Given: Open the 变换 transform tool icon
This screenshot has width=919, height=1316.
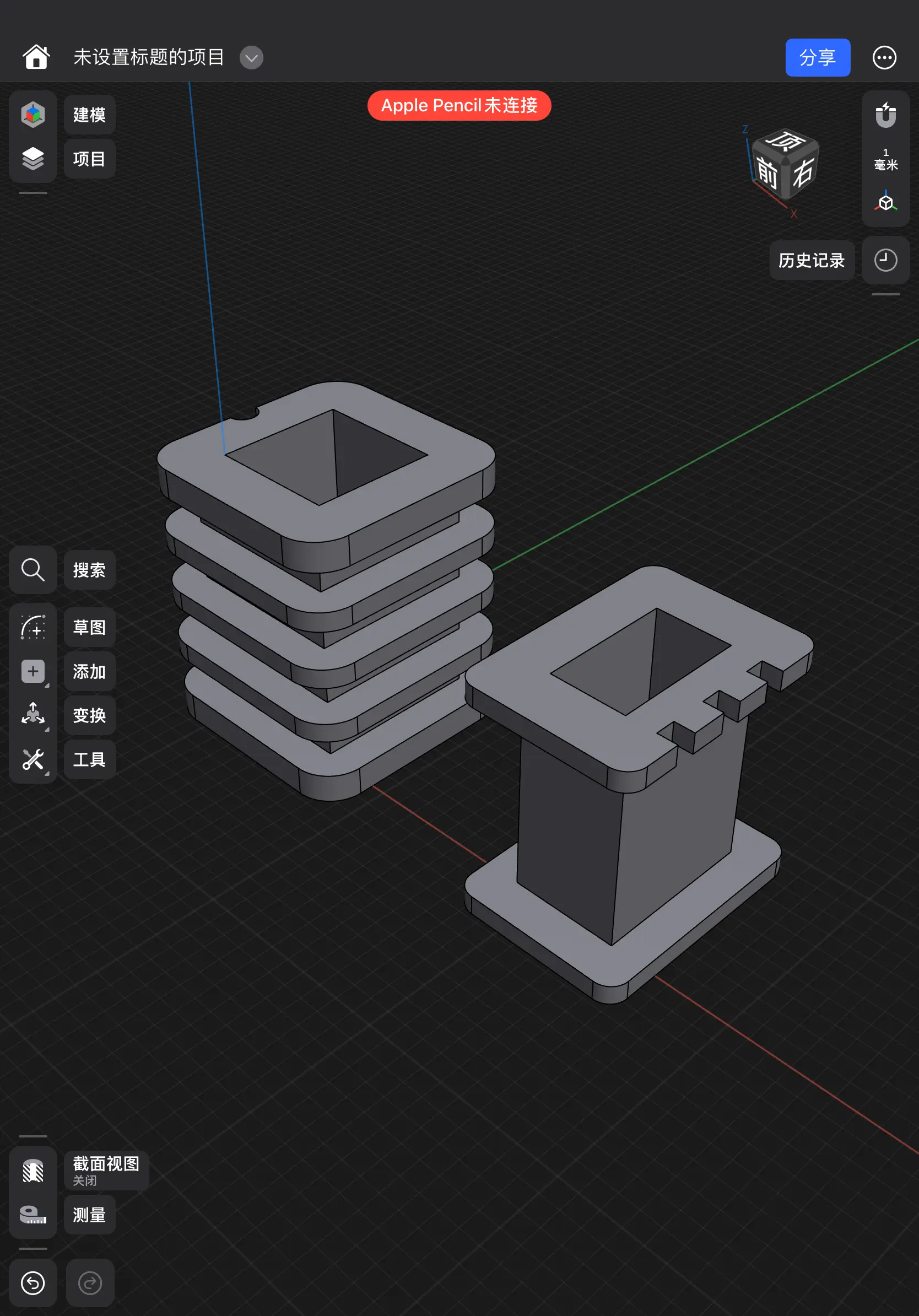Looking at the screenshot, I should (33, 715).
